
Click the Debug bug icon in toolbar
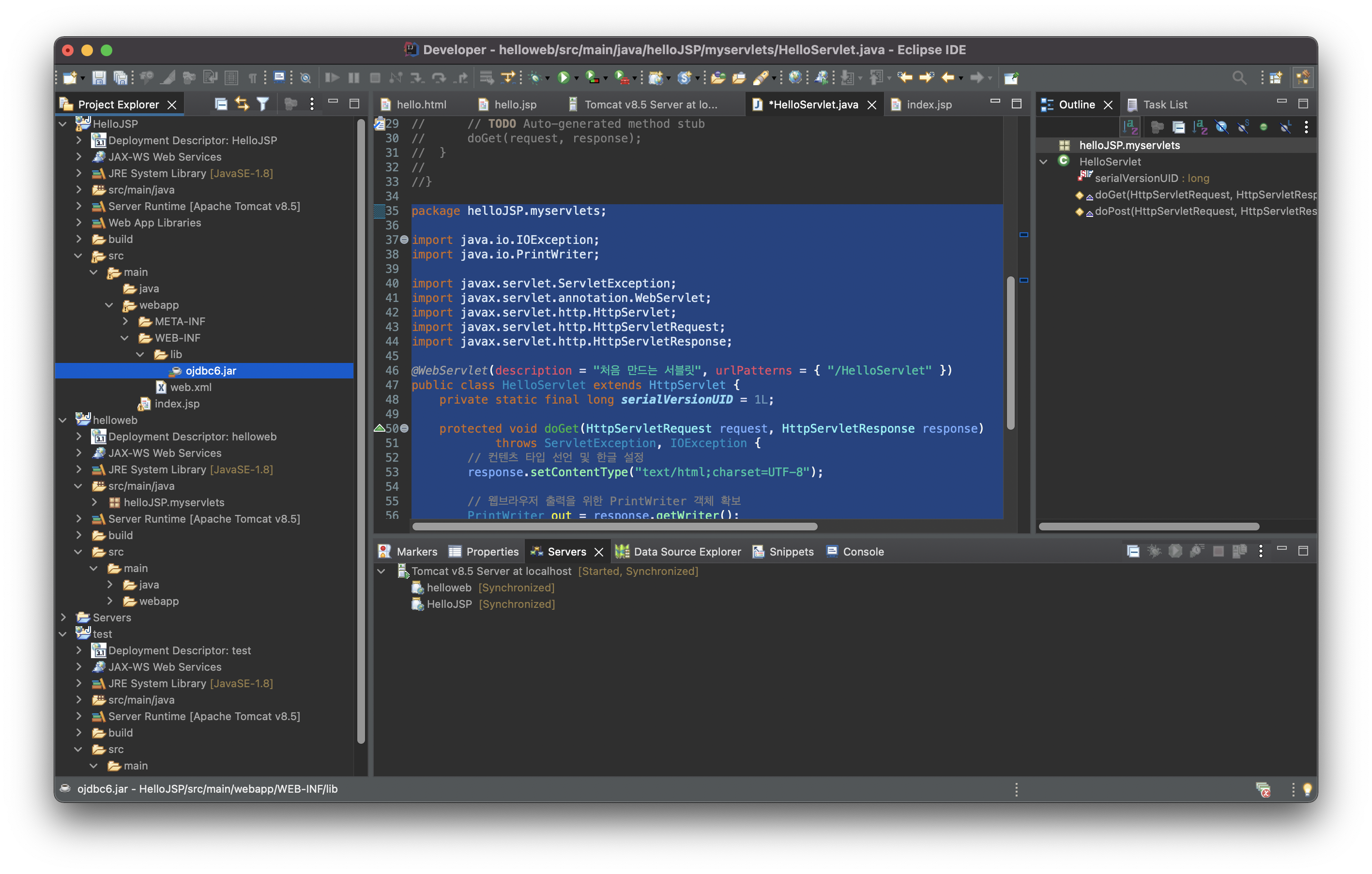pyautogui.click(x=534, y=77)
